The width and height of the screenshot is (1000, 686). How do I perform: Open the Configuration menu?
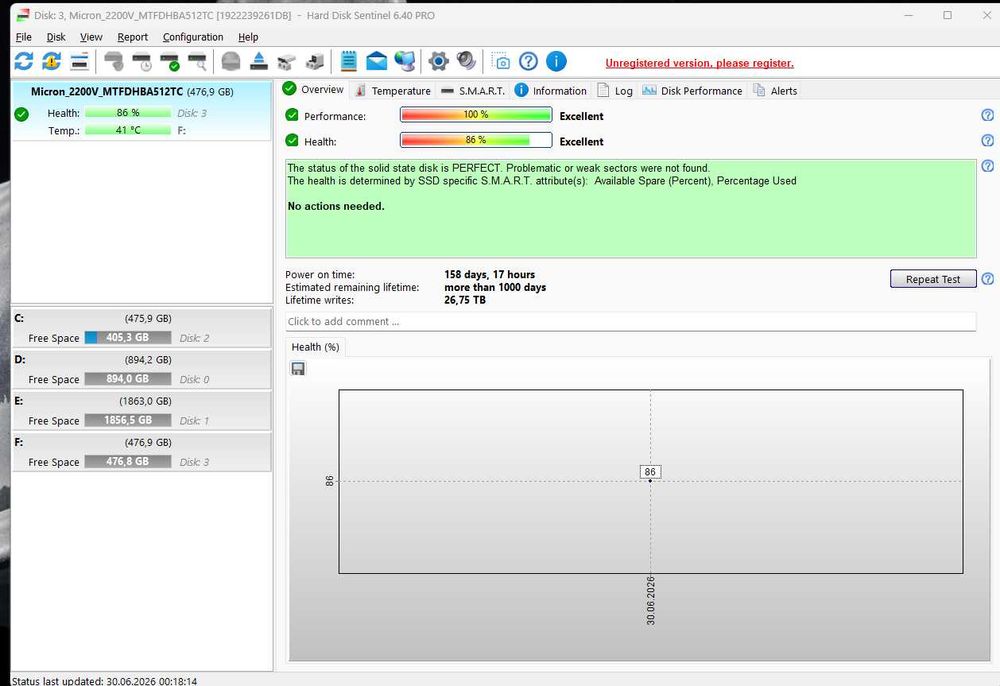193,37
